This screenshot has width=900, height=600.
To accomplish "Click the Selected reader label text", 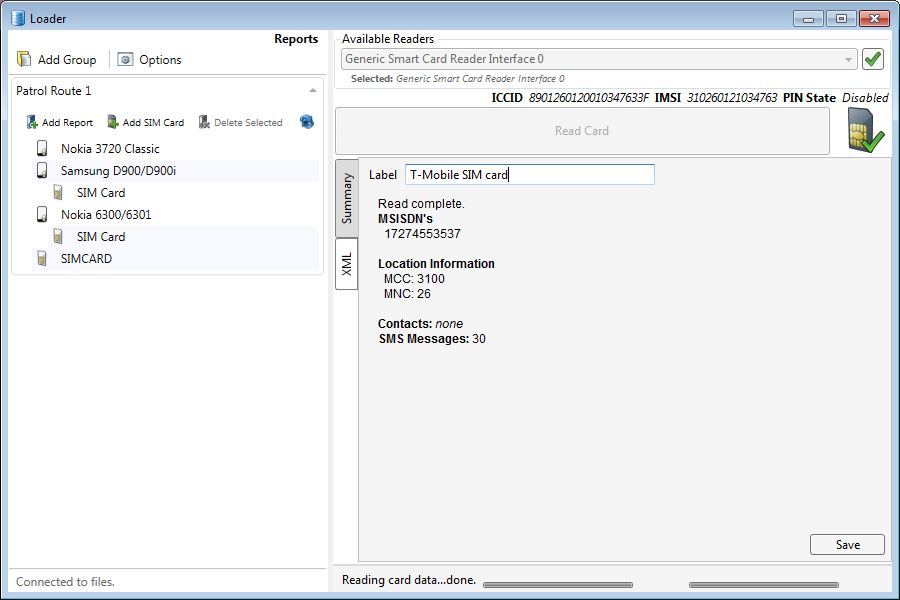I will click(x=457, y=79).
